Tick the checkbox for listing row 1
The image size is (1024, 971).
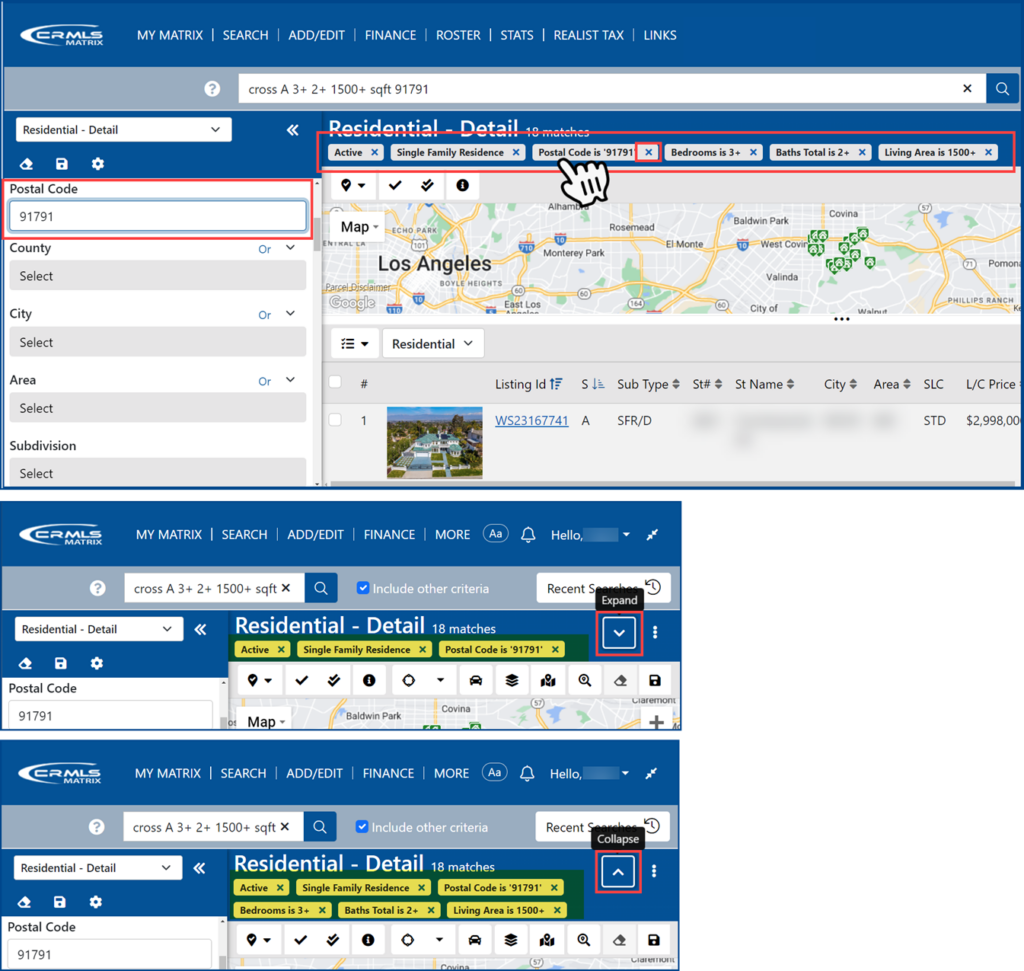click(336, 420)
